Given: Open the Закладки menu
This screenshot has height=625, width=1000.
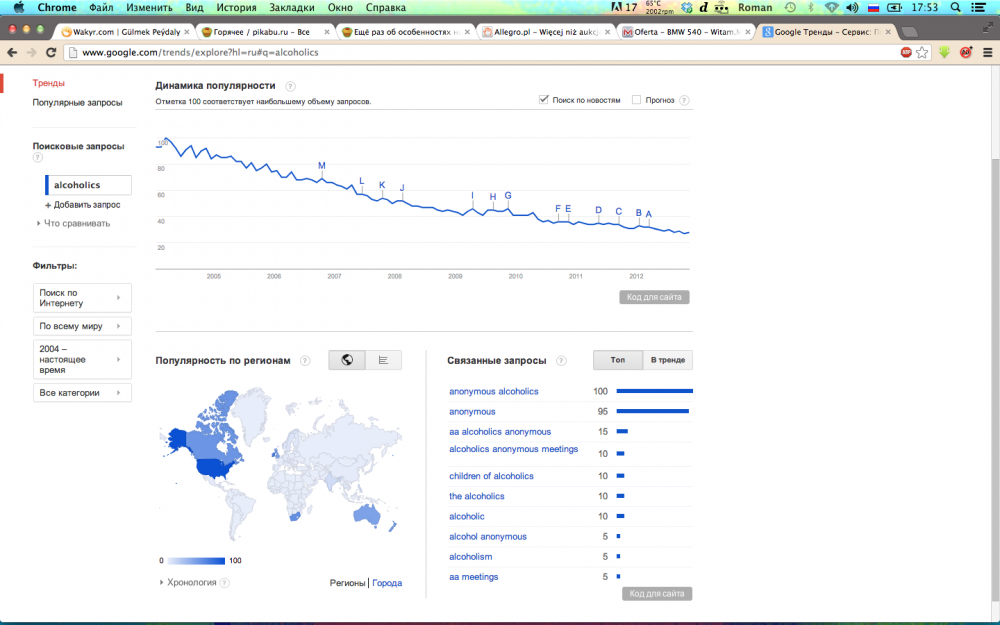Looking at the screenshot, I should [292, 8].
